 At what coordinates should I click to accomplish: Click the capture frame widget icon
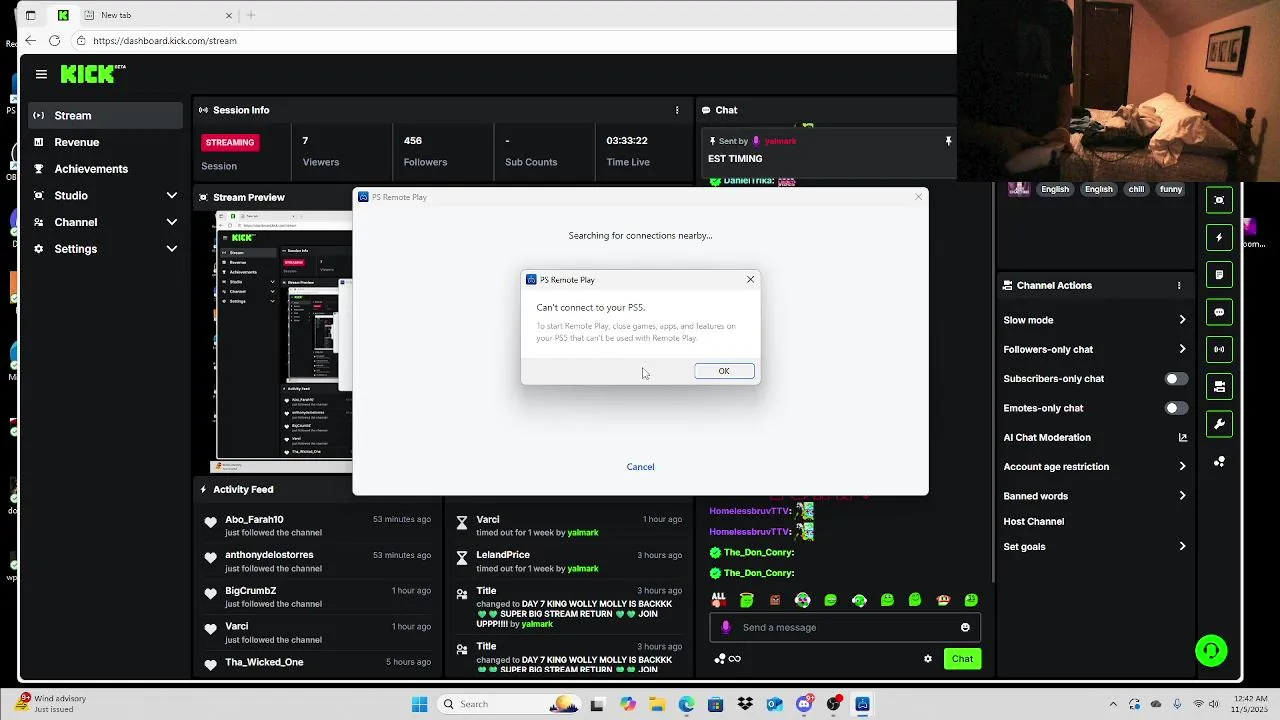click(1219, 200)
